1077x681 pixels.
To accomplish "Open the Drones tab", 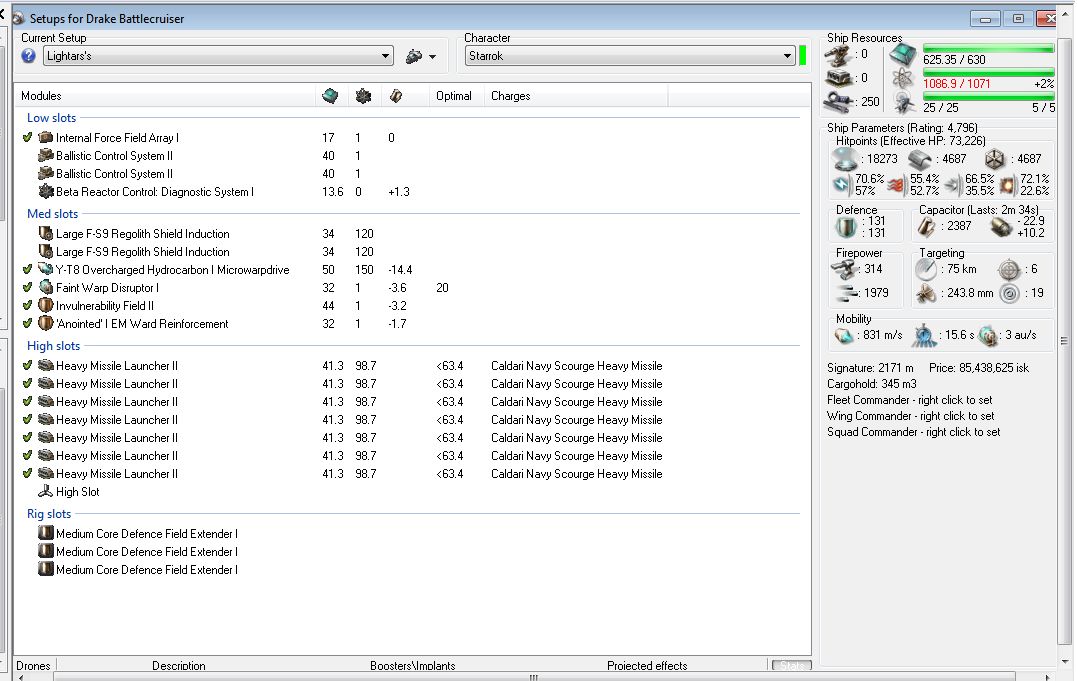I will (33, 665).
